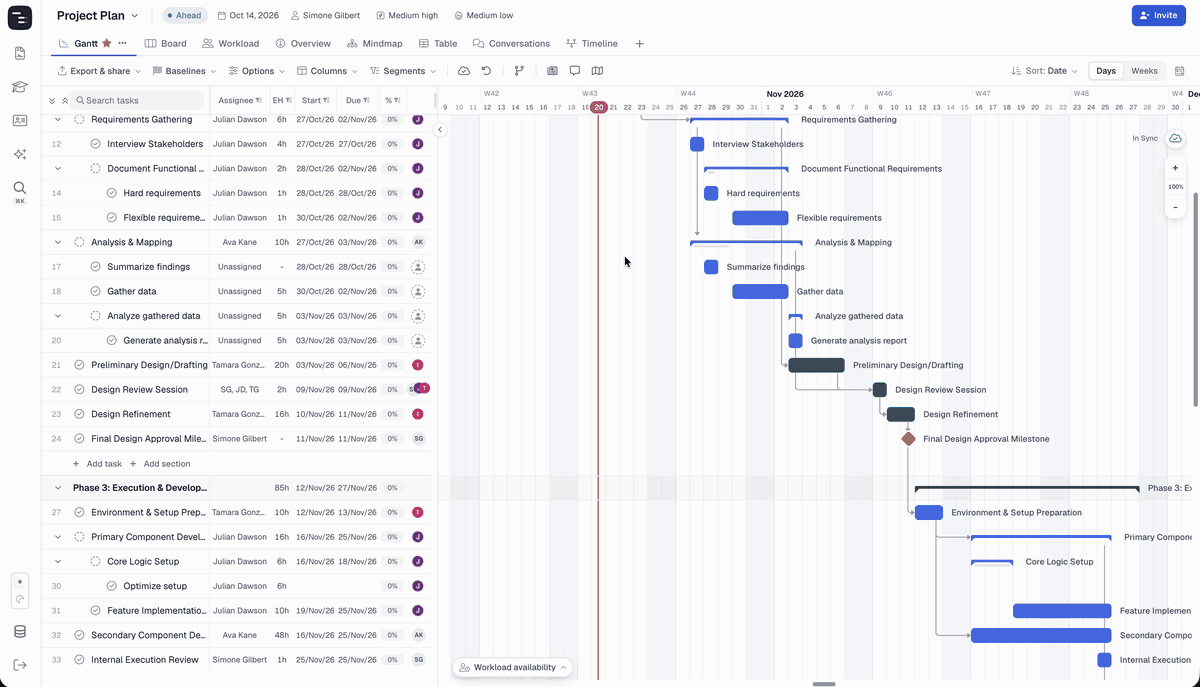Expand all rows double-chevron down icon
1200x687 pixels.
click(x=52, y=101)
